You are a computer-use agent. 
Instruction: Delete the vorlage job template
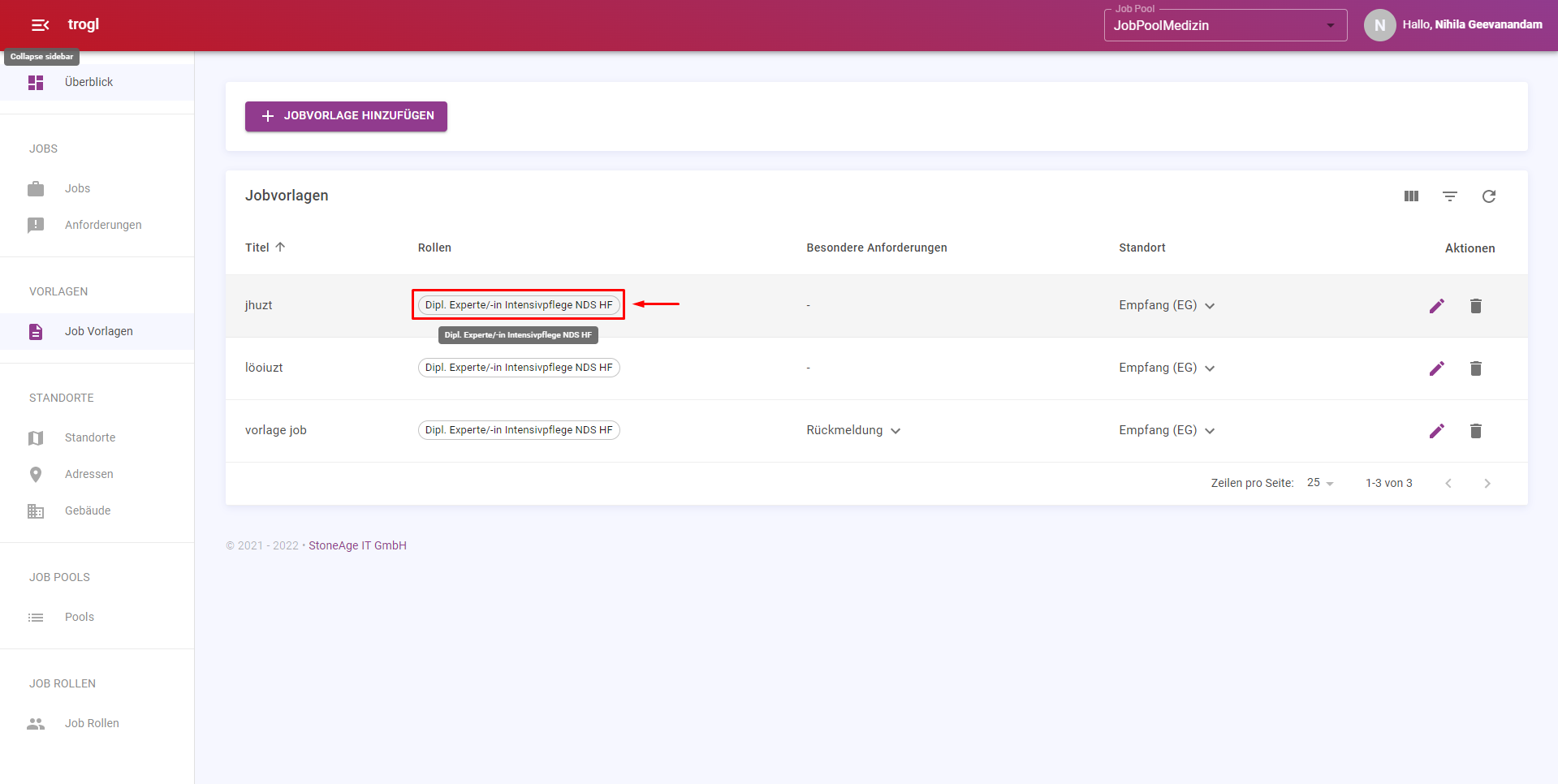(x=1476, y=431)
